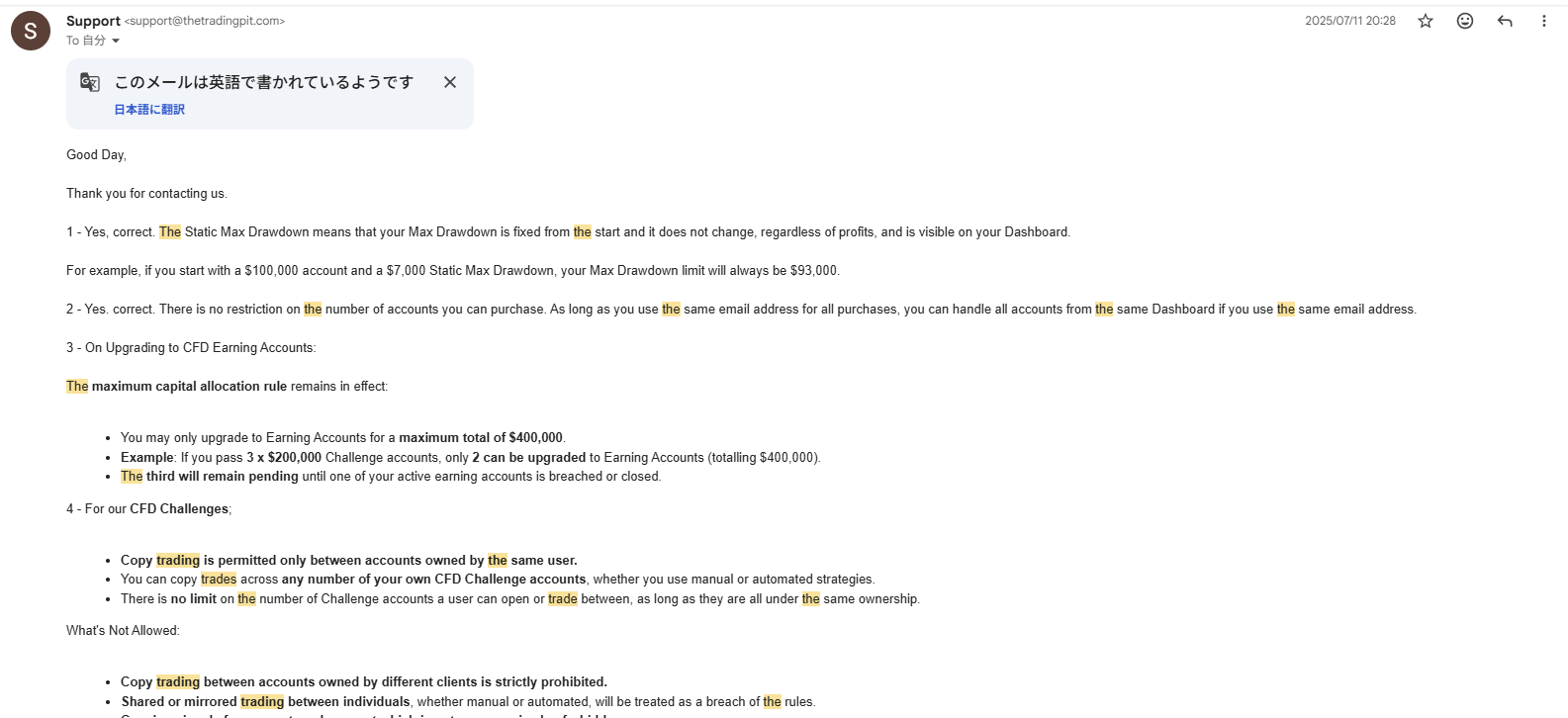Image resolution: width=1568 pixels, height=718 pixels.
Task: Click the sender name Support
Action: coord(93,21)
